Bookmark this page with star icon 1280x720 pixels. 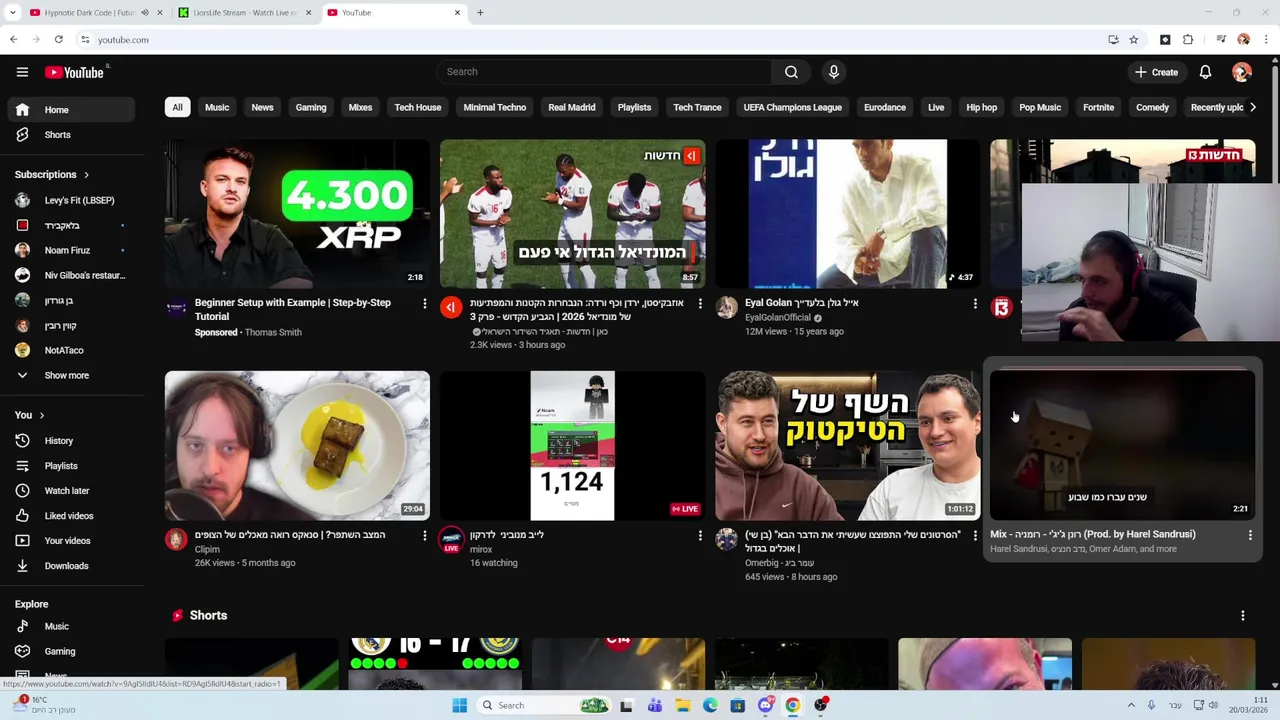click(1133, 40)
